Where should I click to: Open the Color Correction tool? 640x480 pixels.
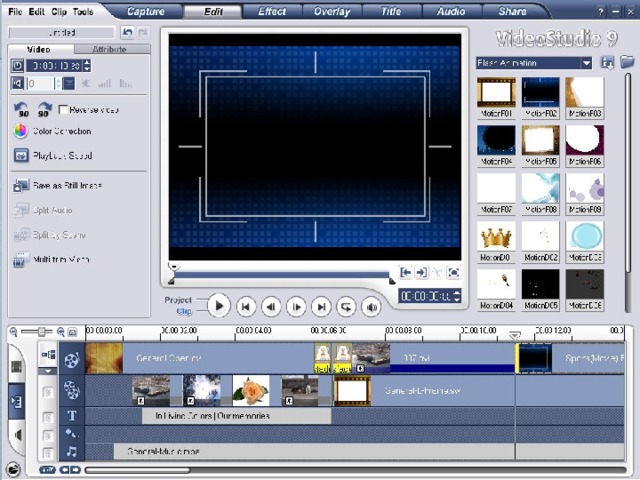point(52,131)
